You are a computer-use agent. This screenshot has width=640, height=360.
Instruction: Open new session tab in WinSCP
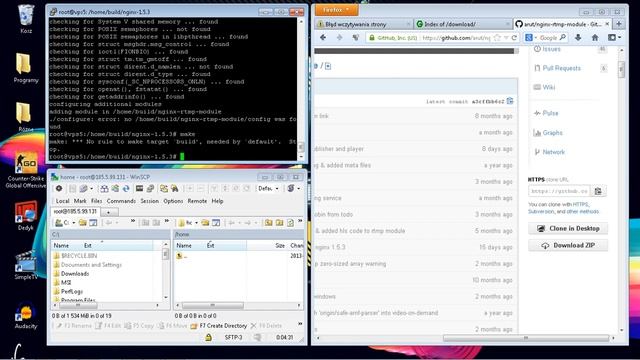[109, 212]
